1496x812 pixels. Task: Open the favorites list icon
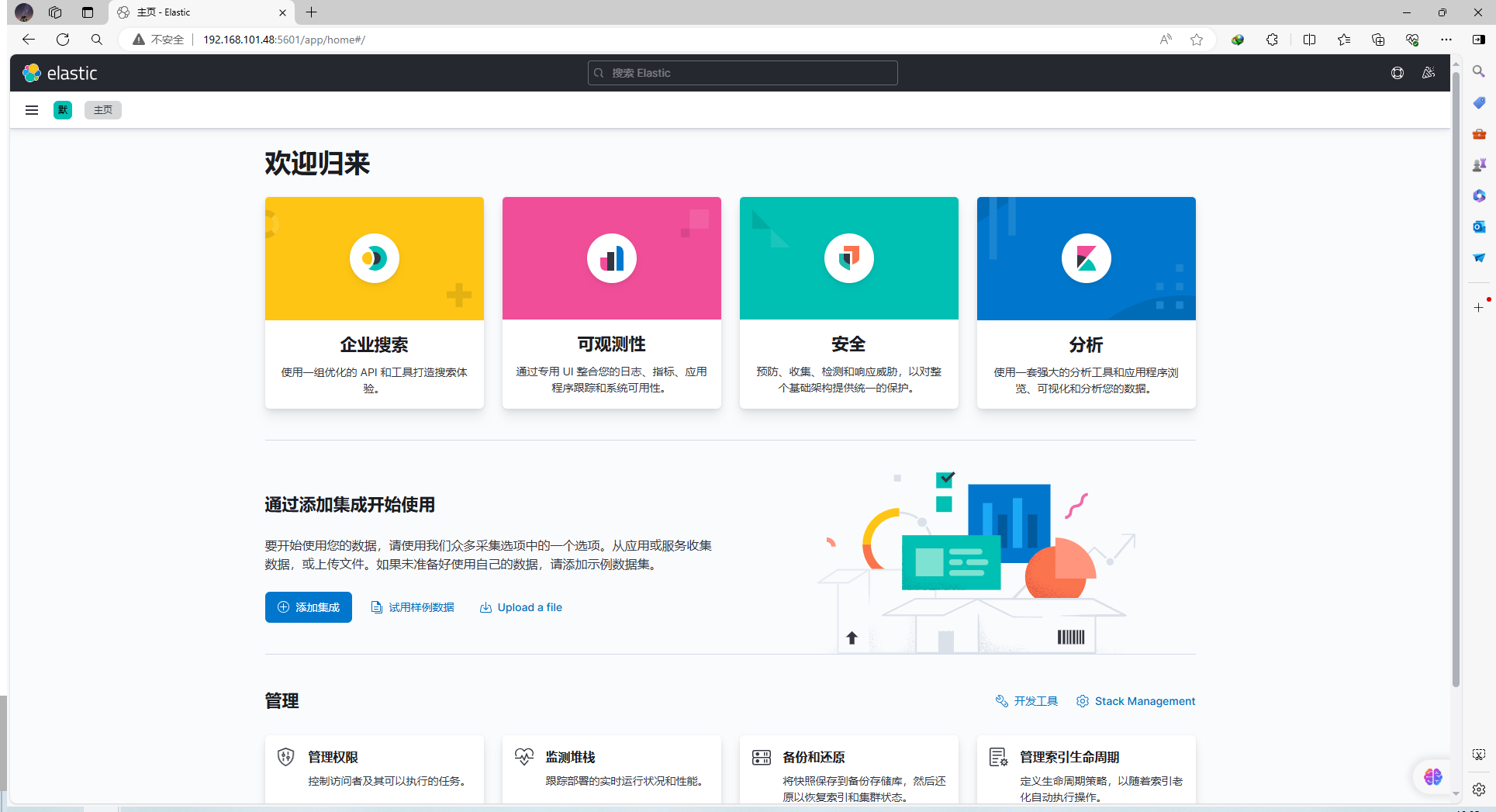coord(1344,40)
